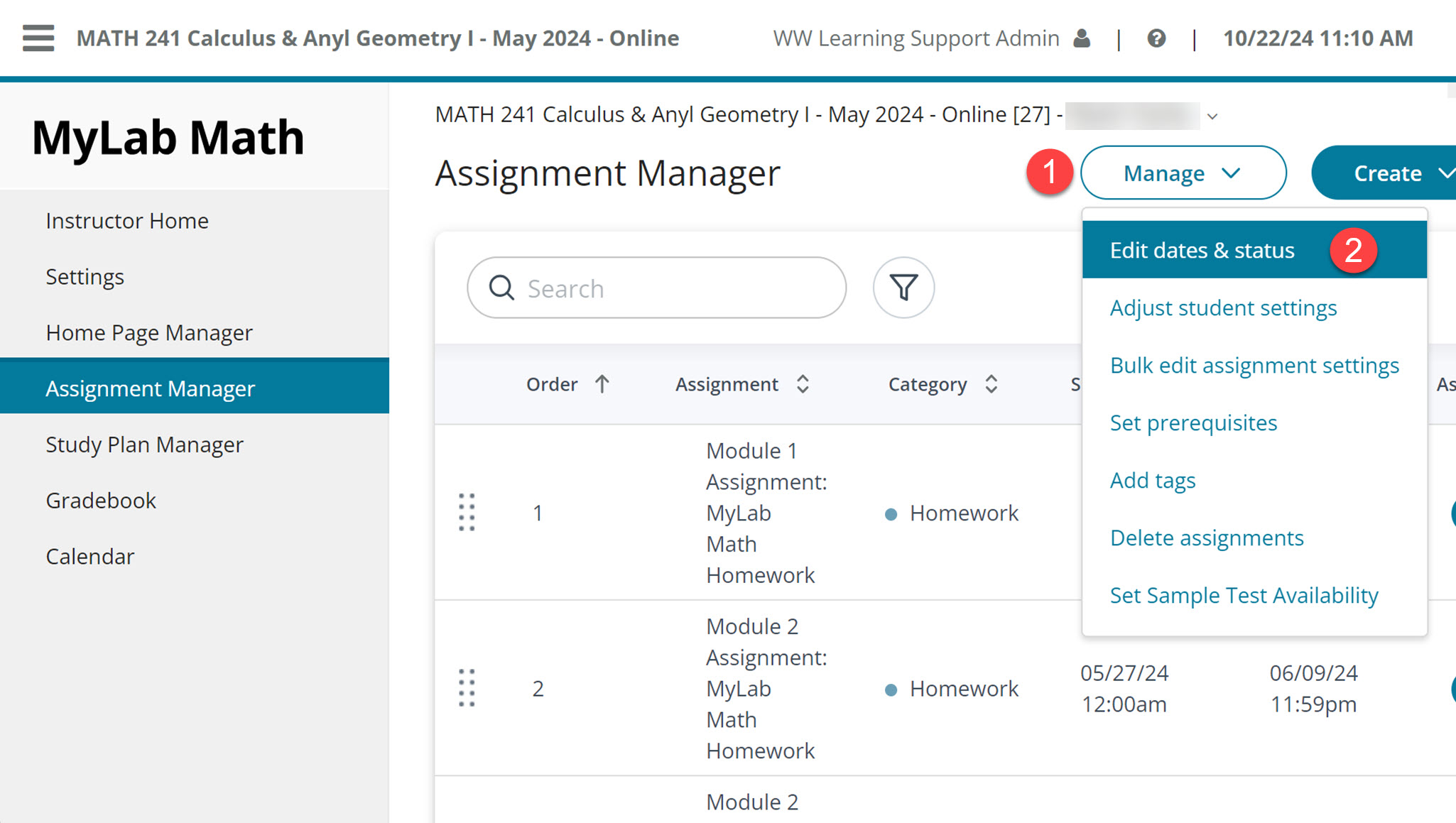Sort by Assignment column arrows
The height and width of the screenshot is (823, 1456).
(x=803, y=384)
